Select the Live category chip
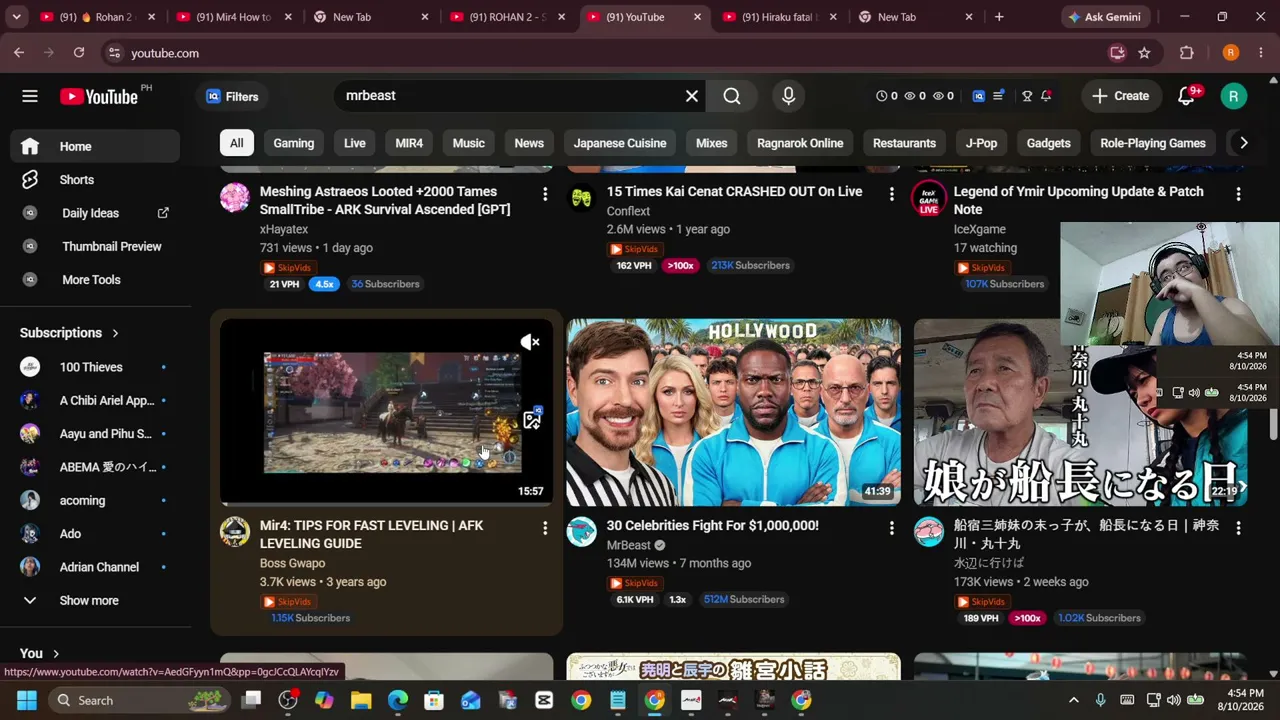 point(355,143)
